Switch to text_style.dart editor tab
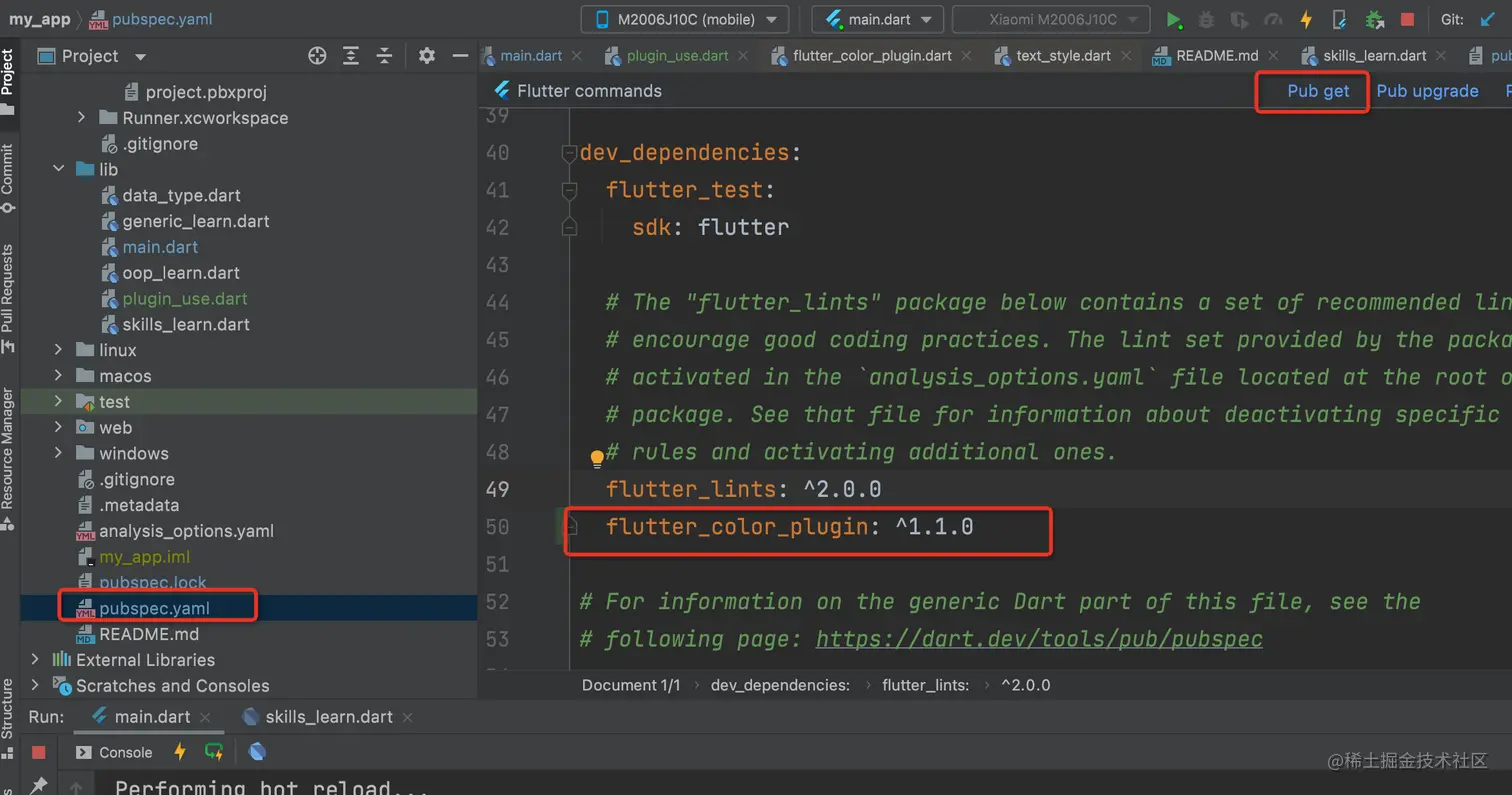Screen dimensions: 1512x795 [x=1064, y=55]
